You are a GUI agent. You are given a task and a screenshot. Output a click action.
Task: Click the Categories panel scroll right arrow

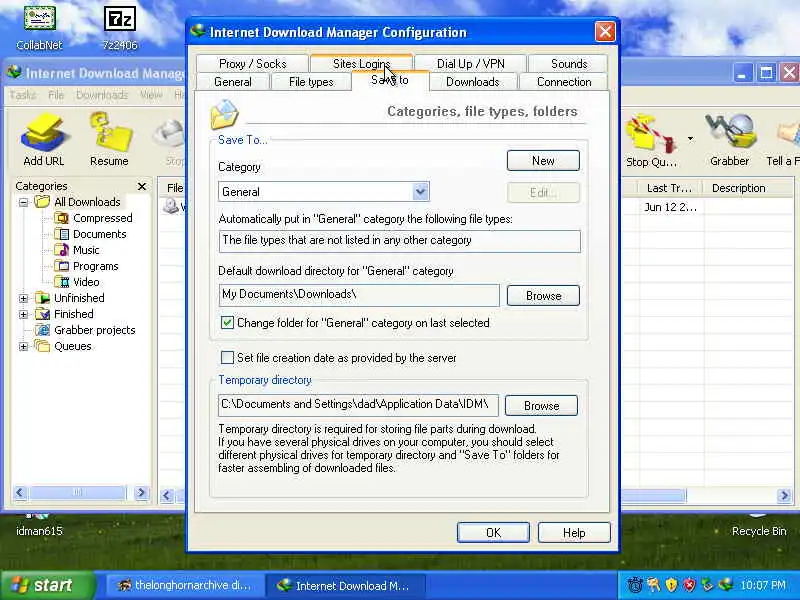[141, 492]
